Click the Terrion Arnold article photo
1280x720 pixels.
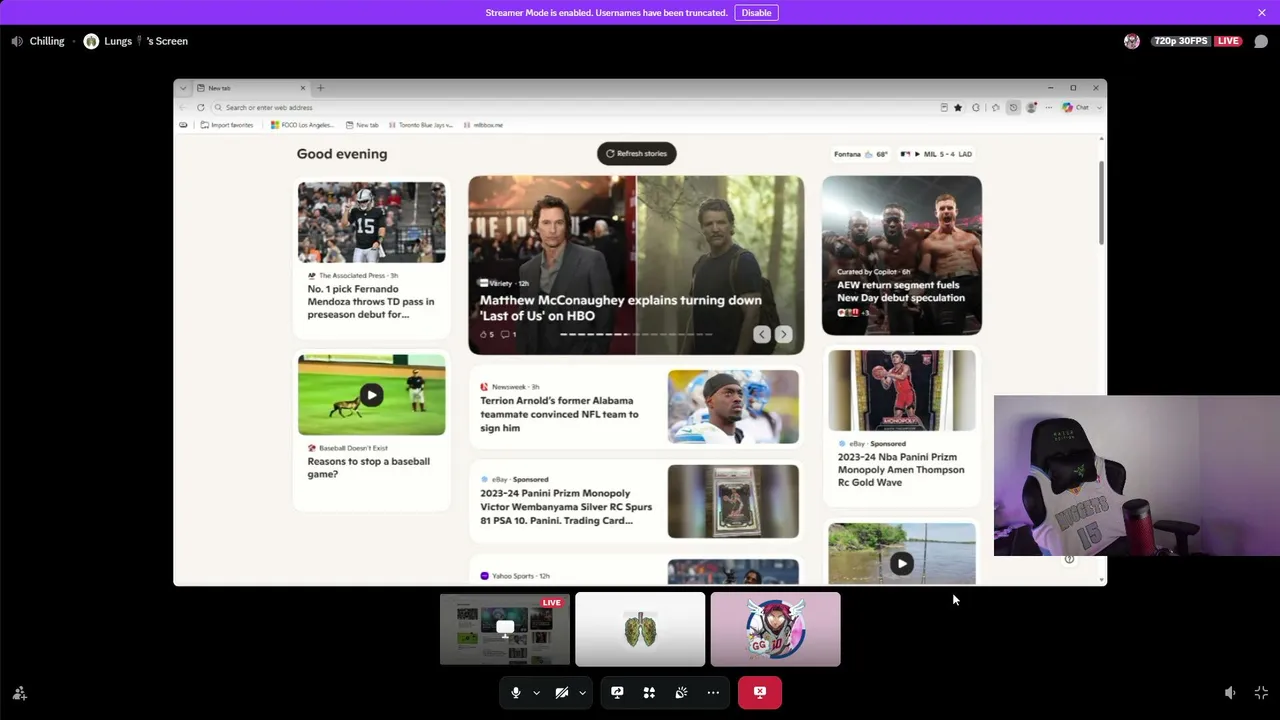(733, 406)
